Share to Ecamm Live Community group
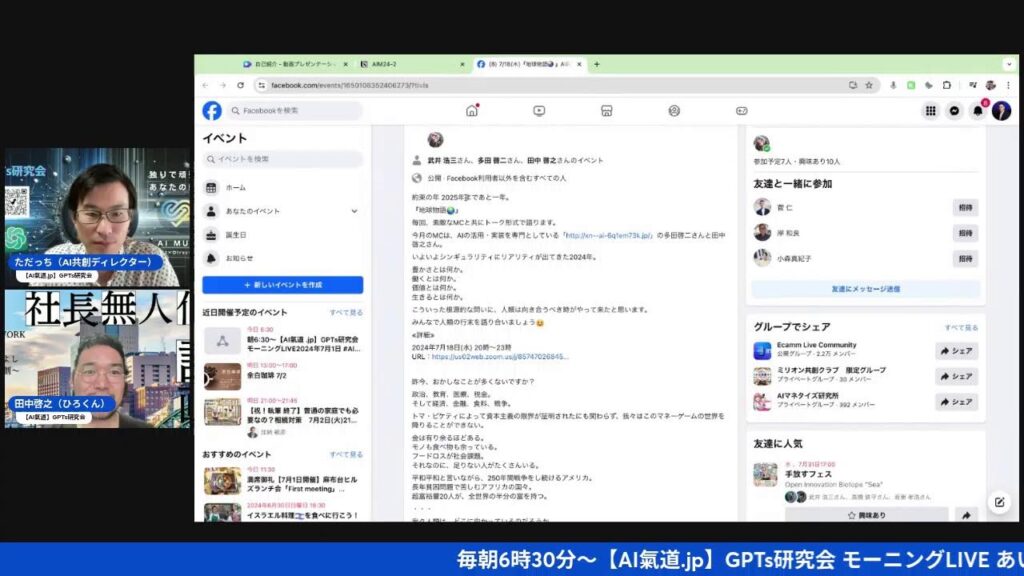 (x=956, y=351)
